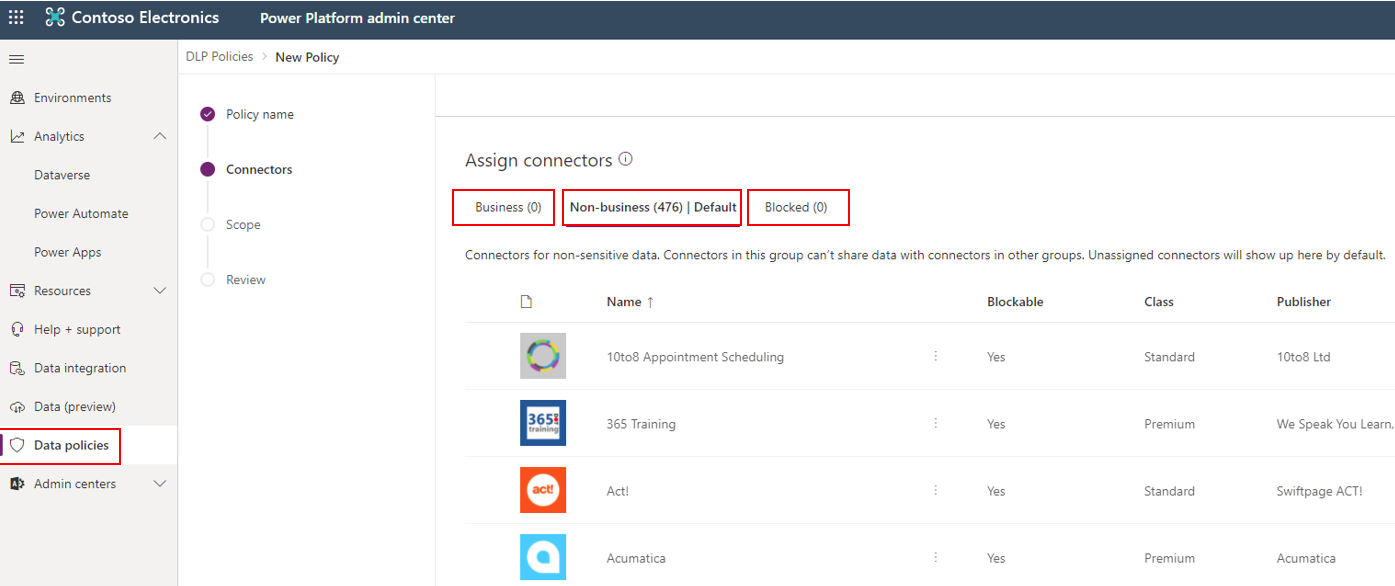Click the Acumatica connector logo
The image size is (1395, 586).
click(543, 557)
